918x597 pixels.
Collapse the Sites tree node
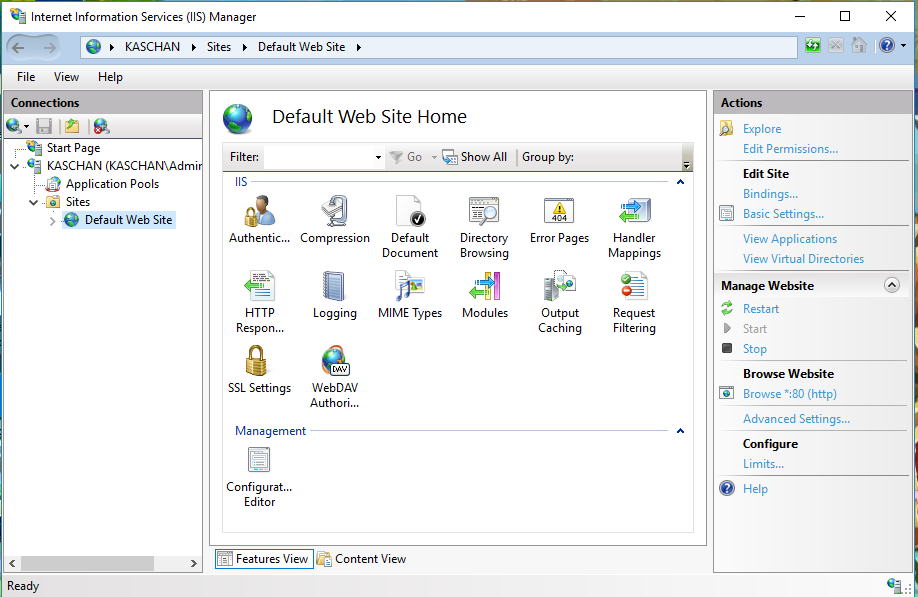[x=34, y=202]
